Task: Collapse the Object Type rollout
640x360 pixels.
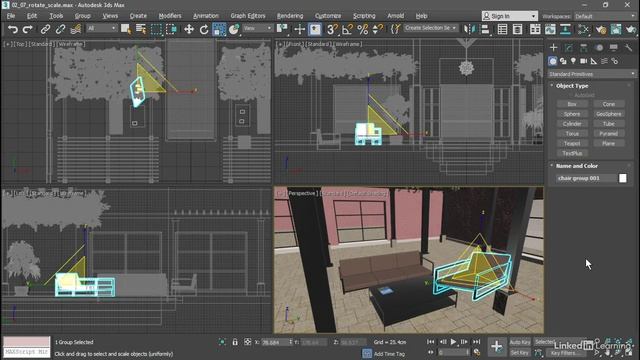Action: [572, 86]
